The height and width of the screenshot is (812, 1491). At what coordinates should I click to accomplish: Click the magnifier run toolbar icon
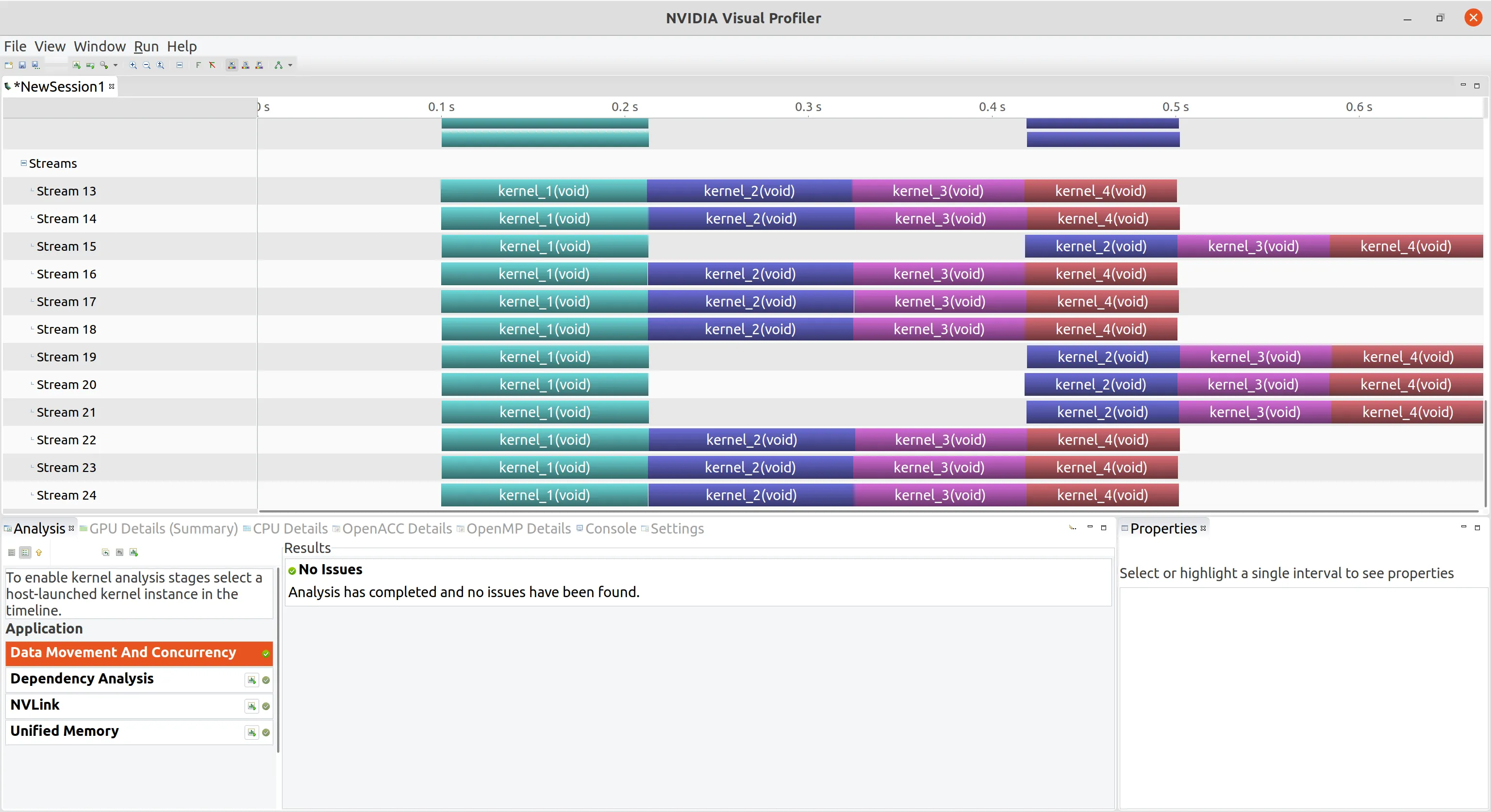104,65
